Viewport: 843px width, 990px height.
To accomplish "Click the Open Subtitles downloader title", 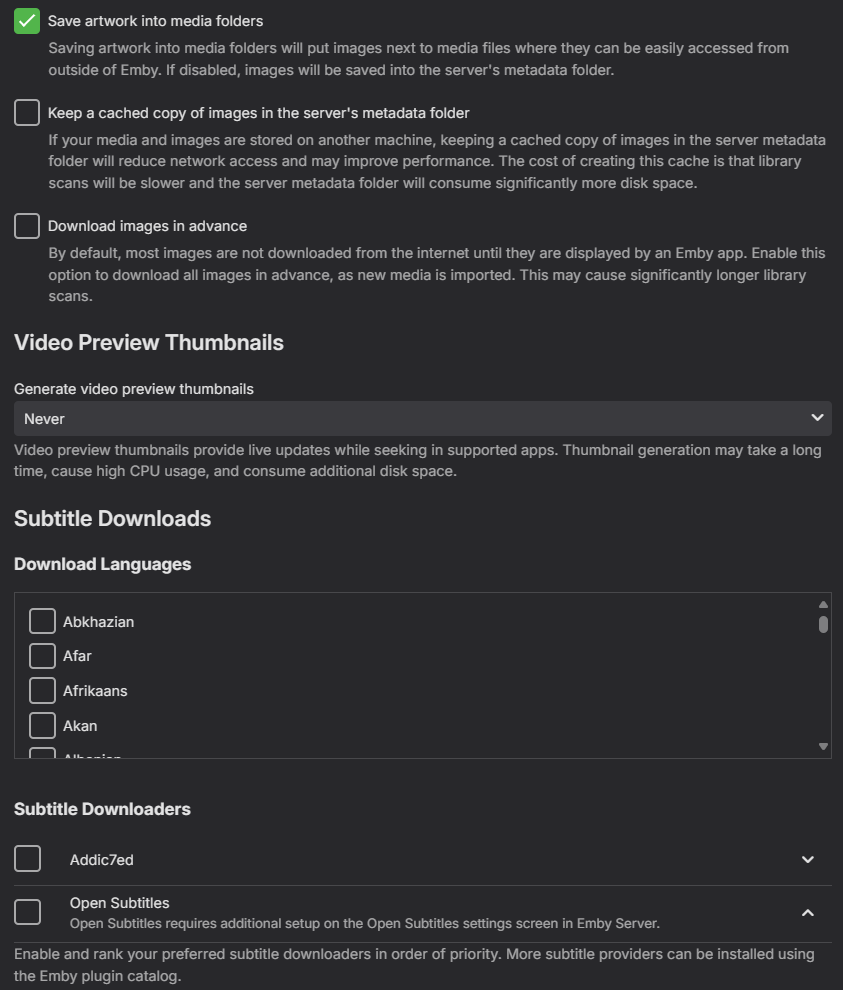I will 119,903.
